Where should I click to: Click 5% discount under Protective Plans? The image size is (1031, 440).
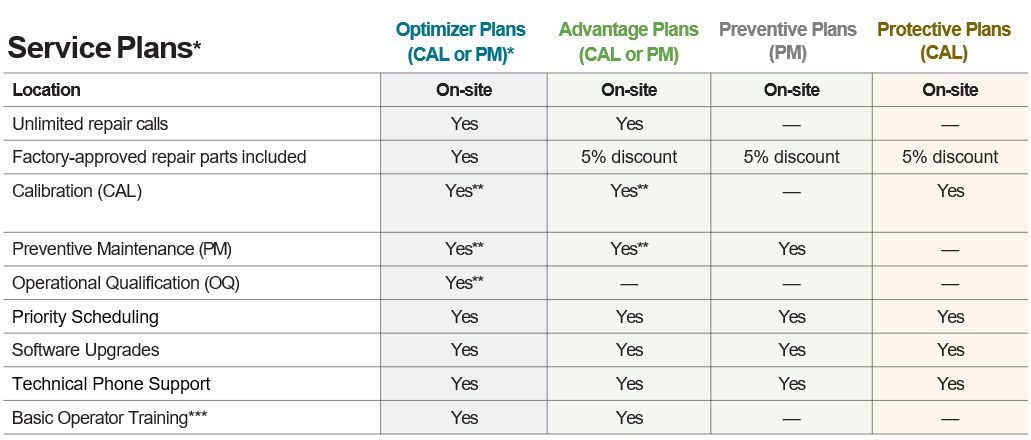pyautogui.click(x=950, y=157)
